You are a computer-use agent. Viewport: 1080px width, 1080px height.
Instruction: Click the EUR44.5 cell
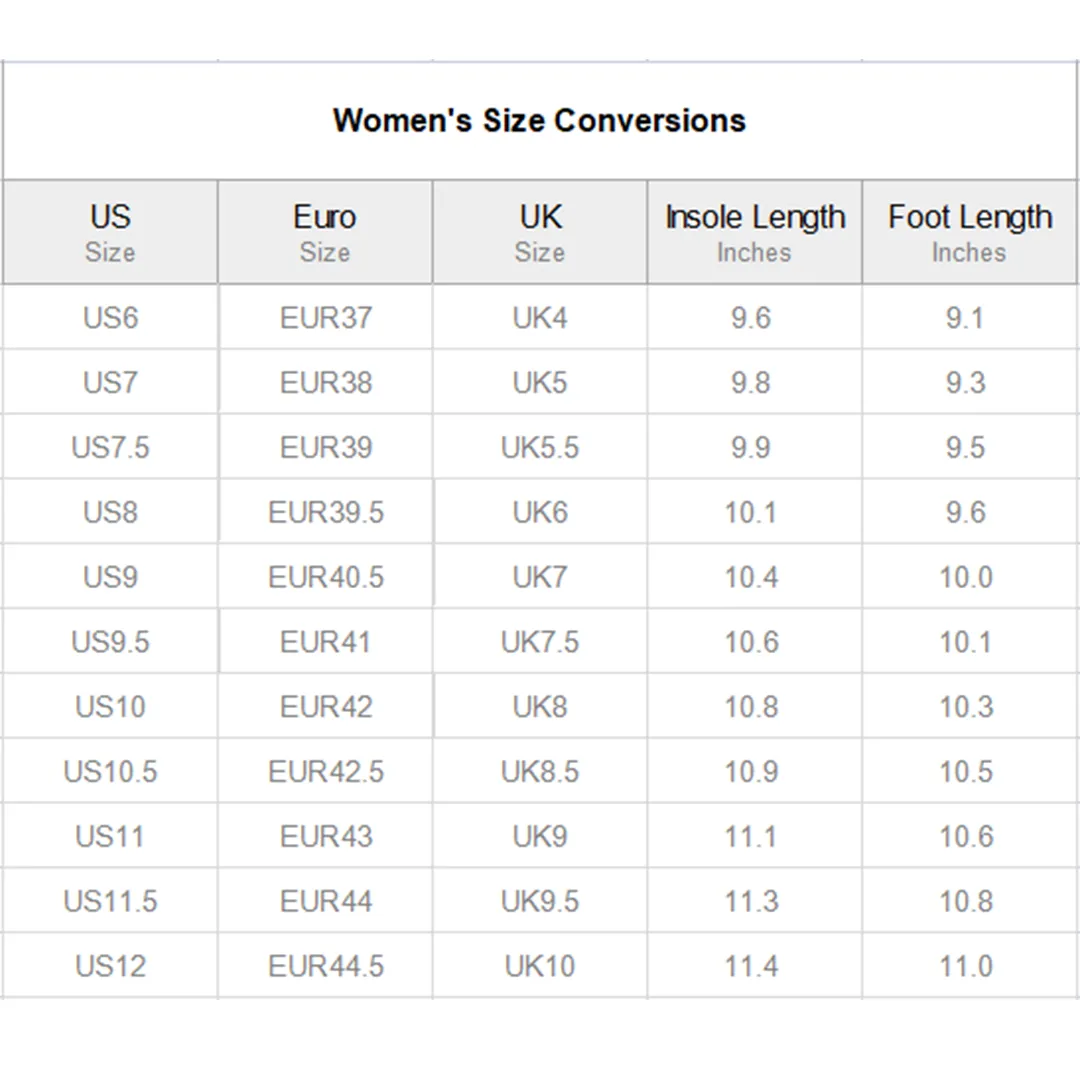point(326,966)
